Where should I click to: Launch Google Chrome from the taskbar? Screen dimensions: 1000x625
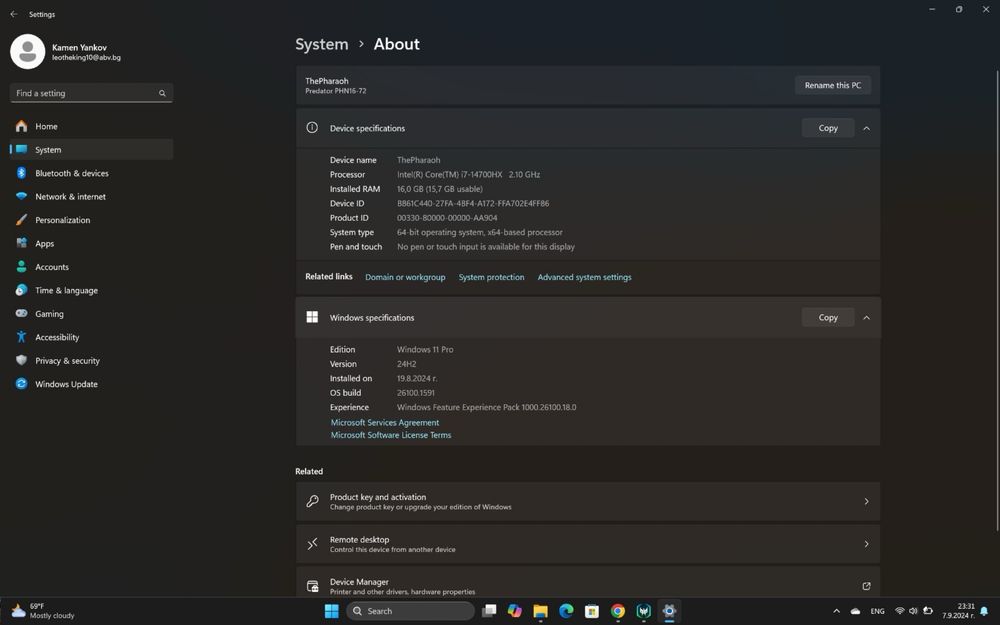click(617, 611)
